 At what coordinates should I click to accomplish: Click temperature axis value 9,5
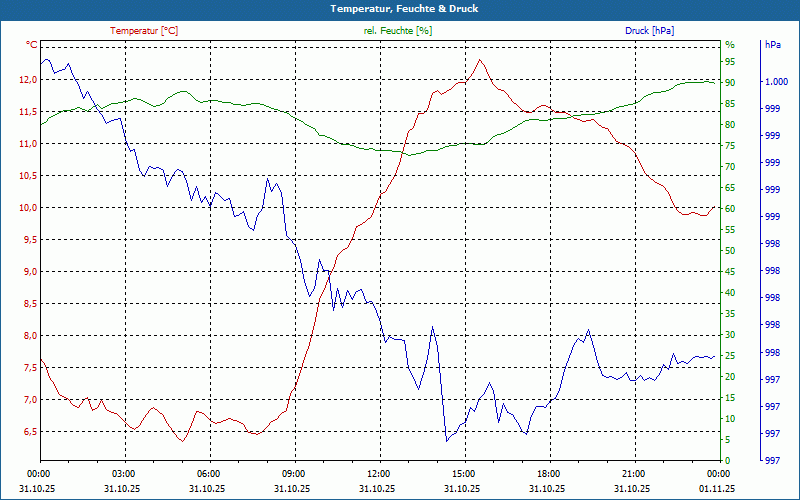click(31, 240)
